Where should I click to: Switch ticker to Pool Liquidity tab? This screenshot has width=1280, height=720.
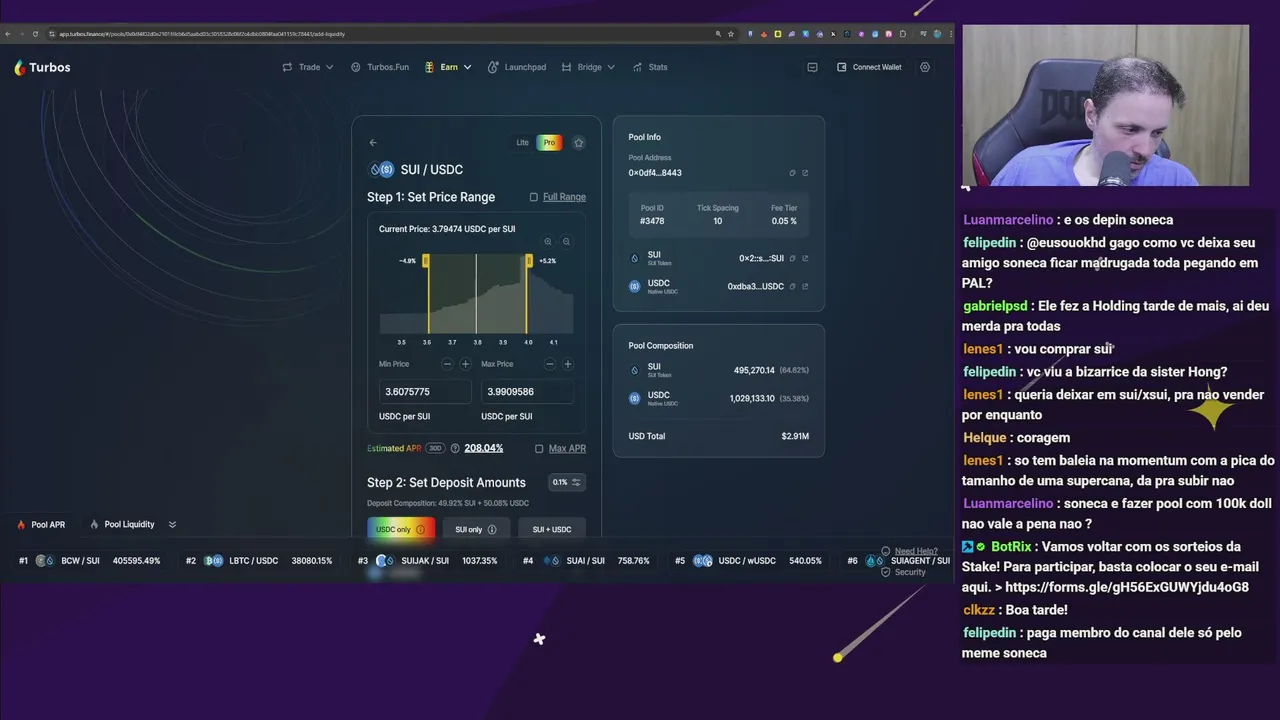click(122, 524)
